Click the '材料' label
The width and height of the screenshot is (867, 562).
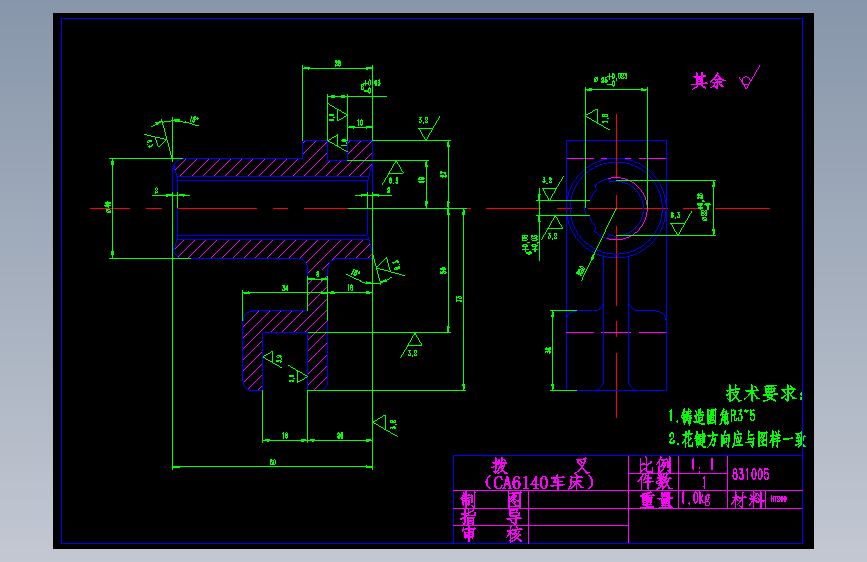tap(748, 500)
